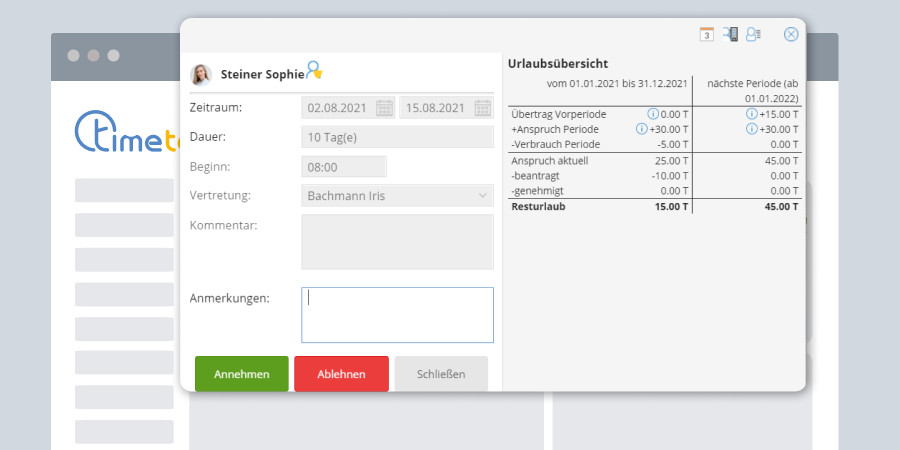This screenshot has width=900, height=450.
Task: Click the Urlaubsübersicht heading
Action: 558,64
